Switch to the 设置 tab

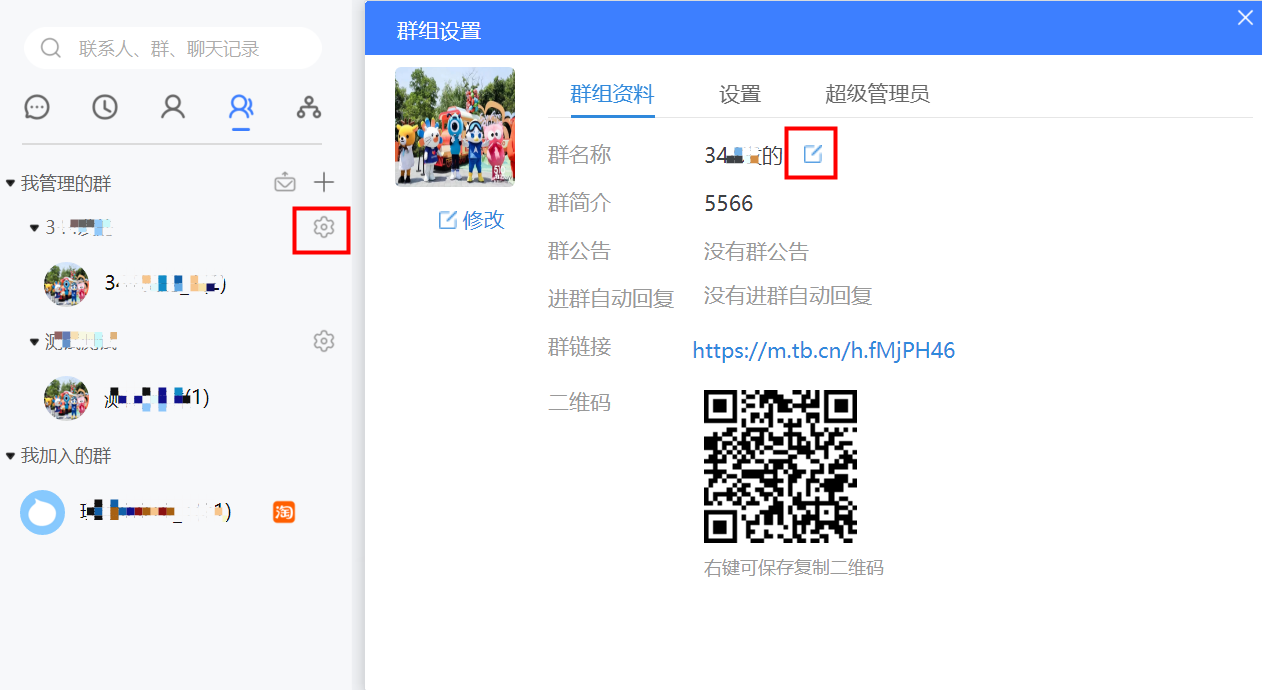tap(740, 94)
